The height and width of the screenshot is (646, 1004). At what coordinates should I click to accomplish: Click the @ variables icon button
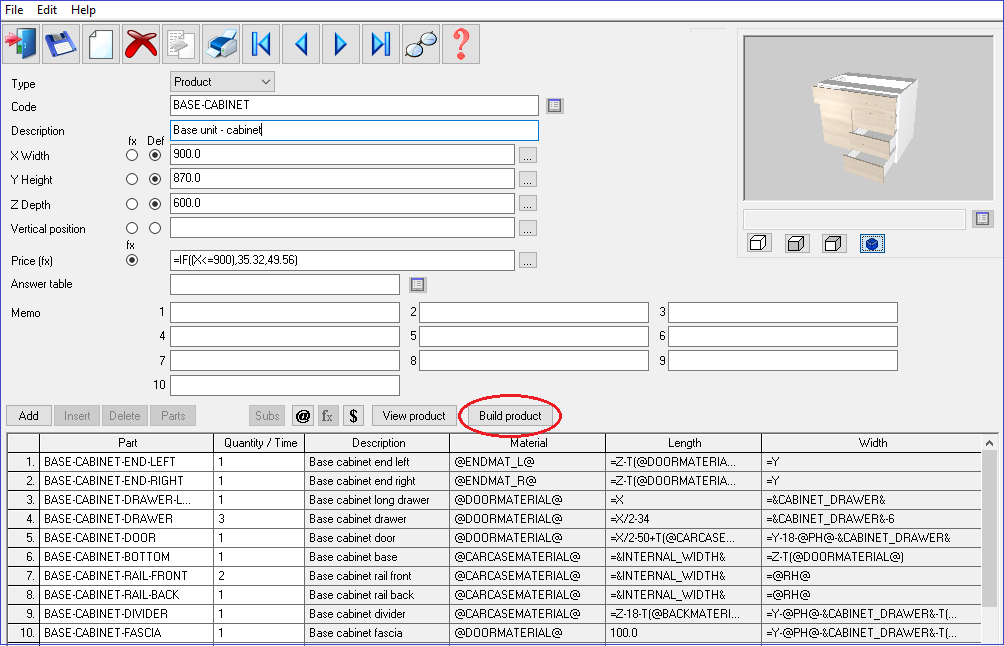pos(303,416)
